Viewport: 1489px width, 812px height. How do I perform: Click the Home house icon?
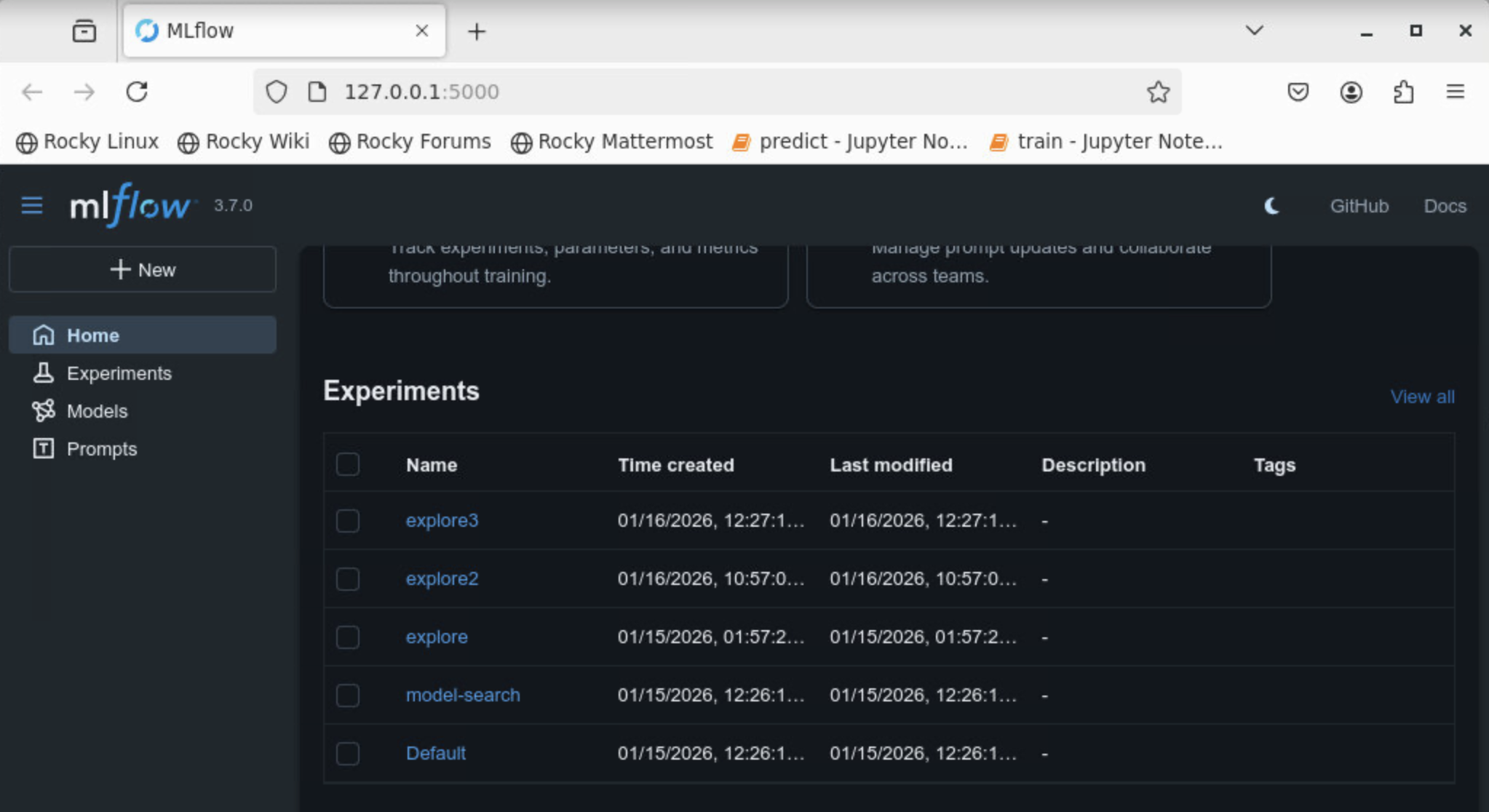point(44,335)
